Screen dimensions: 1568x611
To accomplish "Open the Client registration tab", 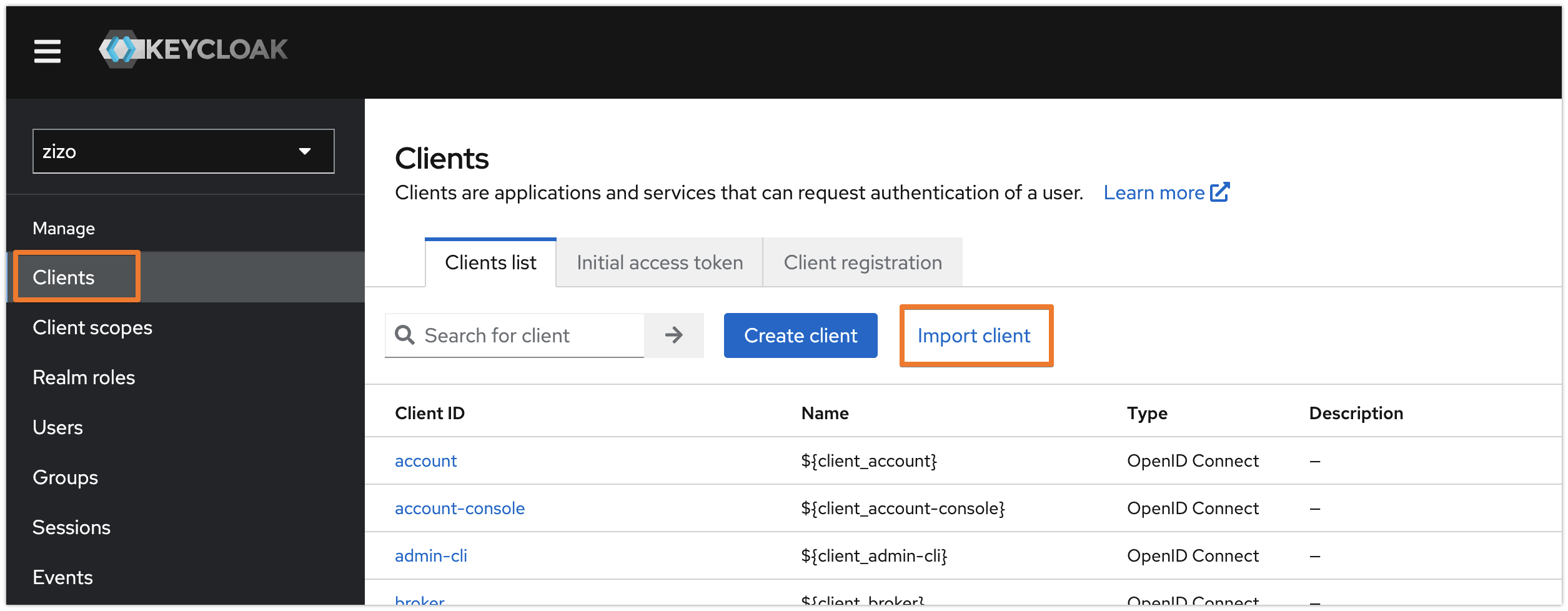I will tap(862, 262).
